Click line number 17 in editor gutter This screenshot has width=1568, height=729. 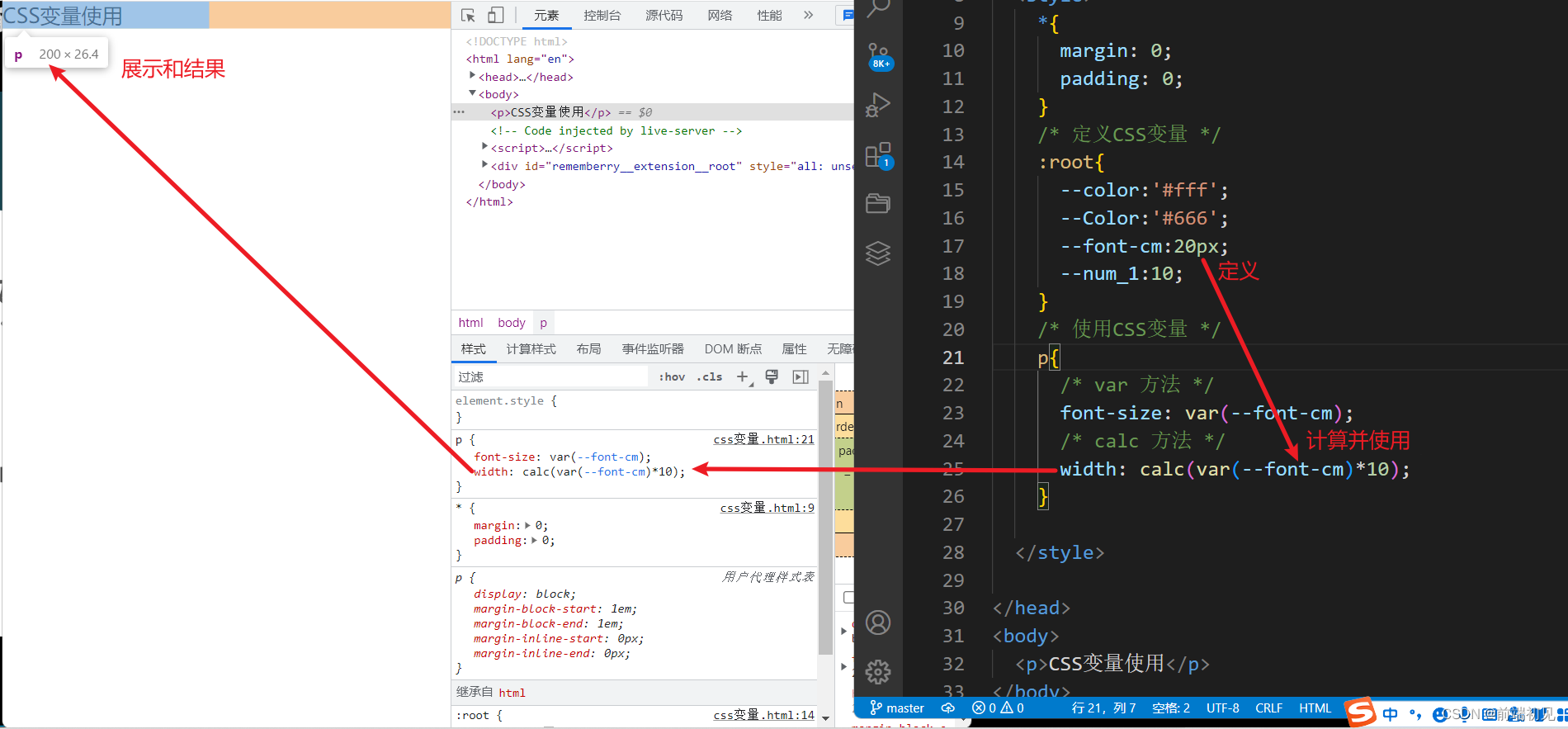click(953, 246)
